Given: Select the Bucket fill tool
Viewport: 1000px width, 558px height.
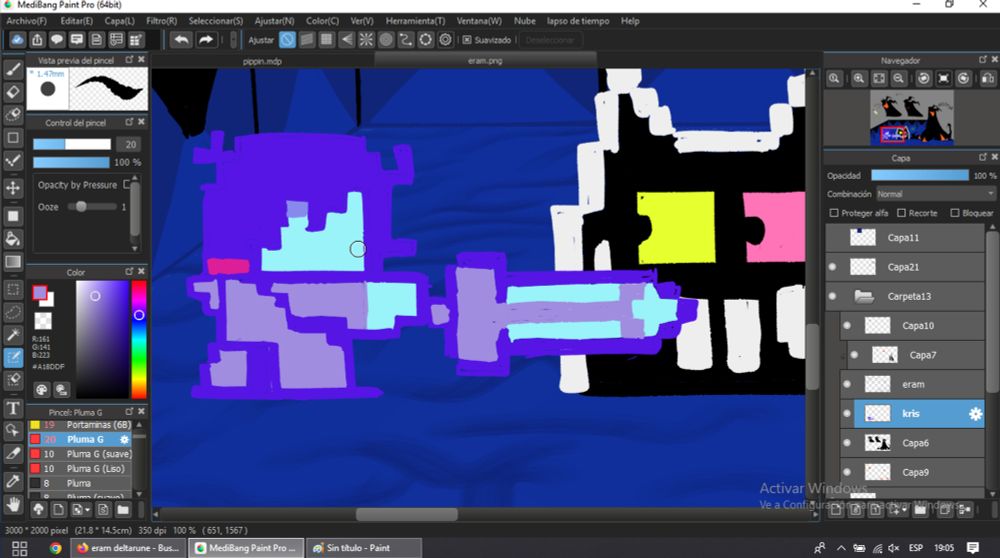Looking at the screenshot, I should click(13, 239).
